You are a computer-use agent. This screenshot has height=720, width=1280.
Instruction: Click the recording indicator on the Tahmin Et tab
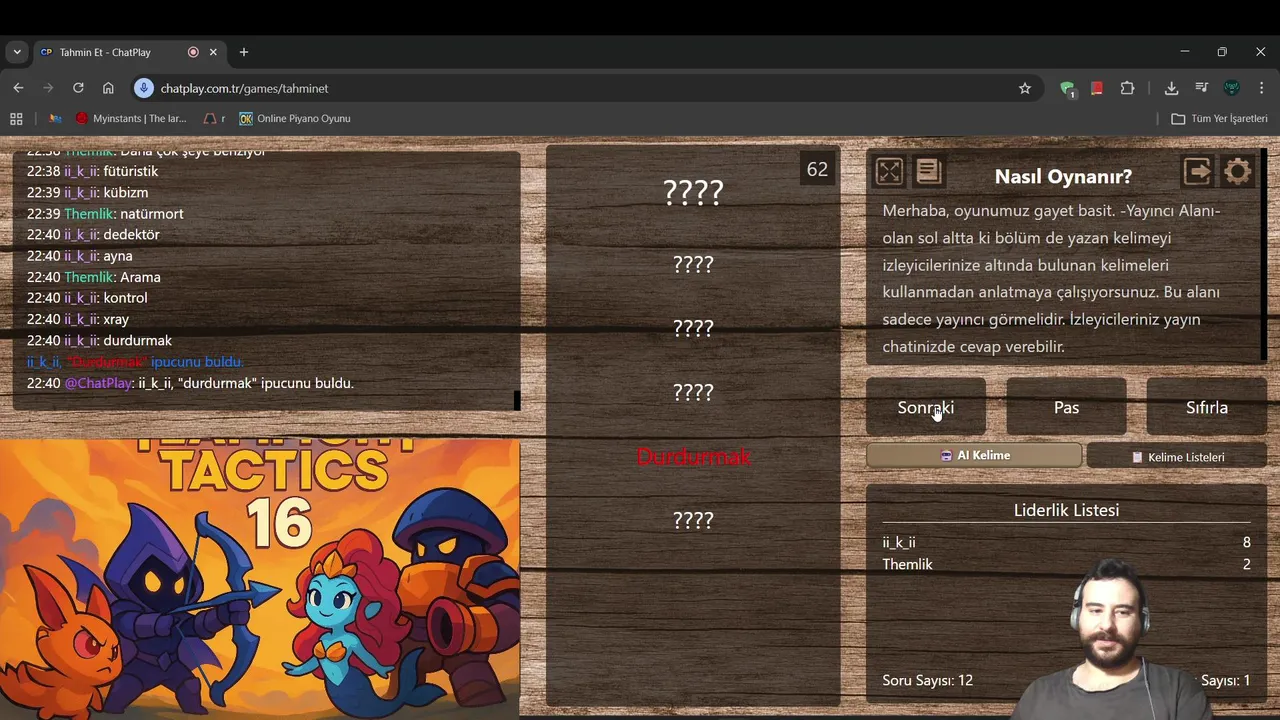193,52
